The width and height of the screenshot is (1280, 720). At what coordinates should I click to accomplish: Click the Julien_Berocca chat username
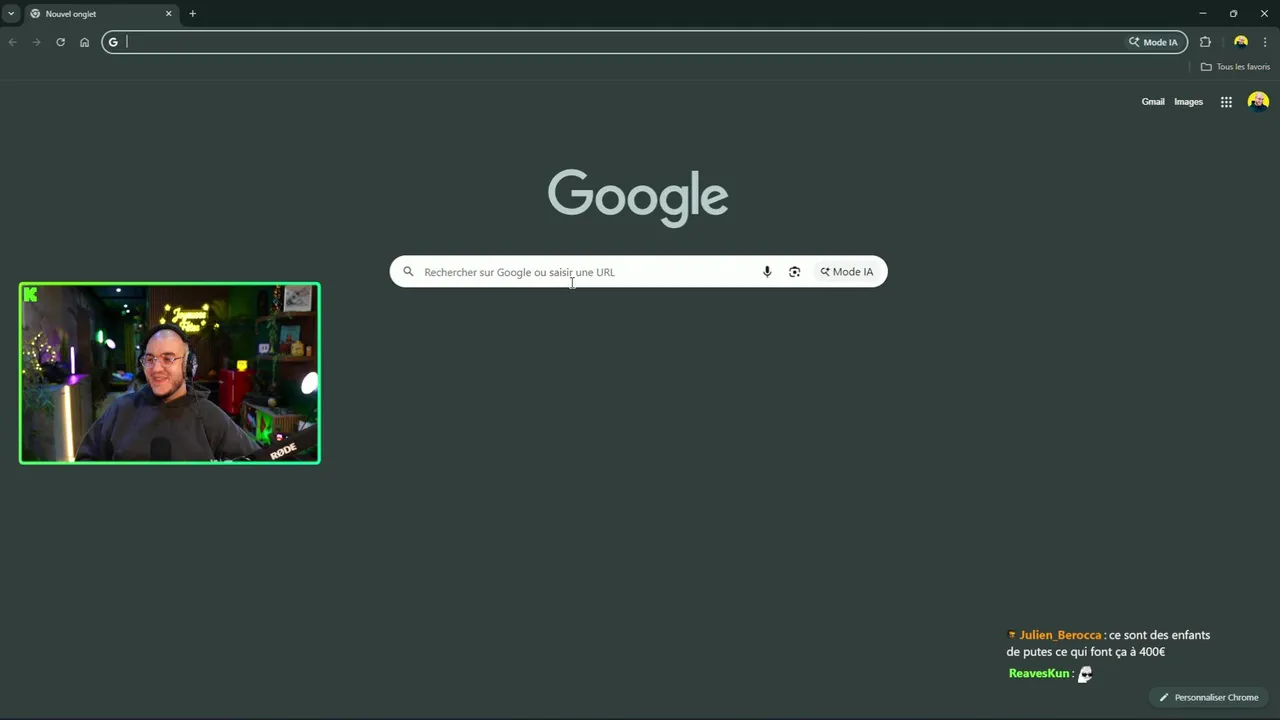tap(1060, 635)
